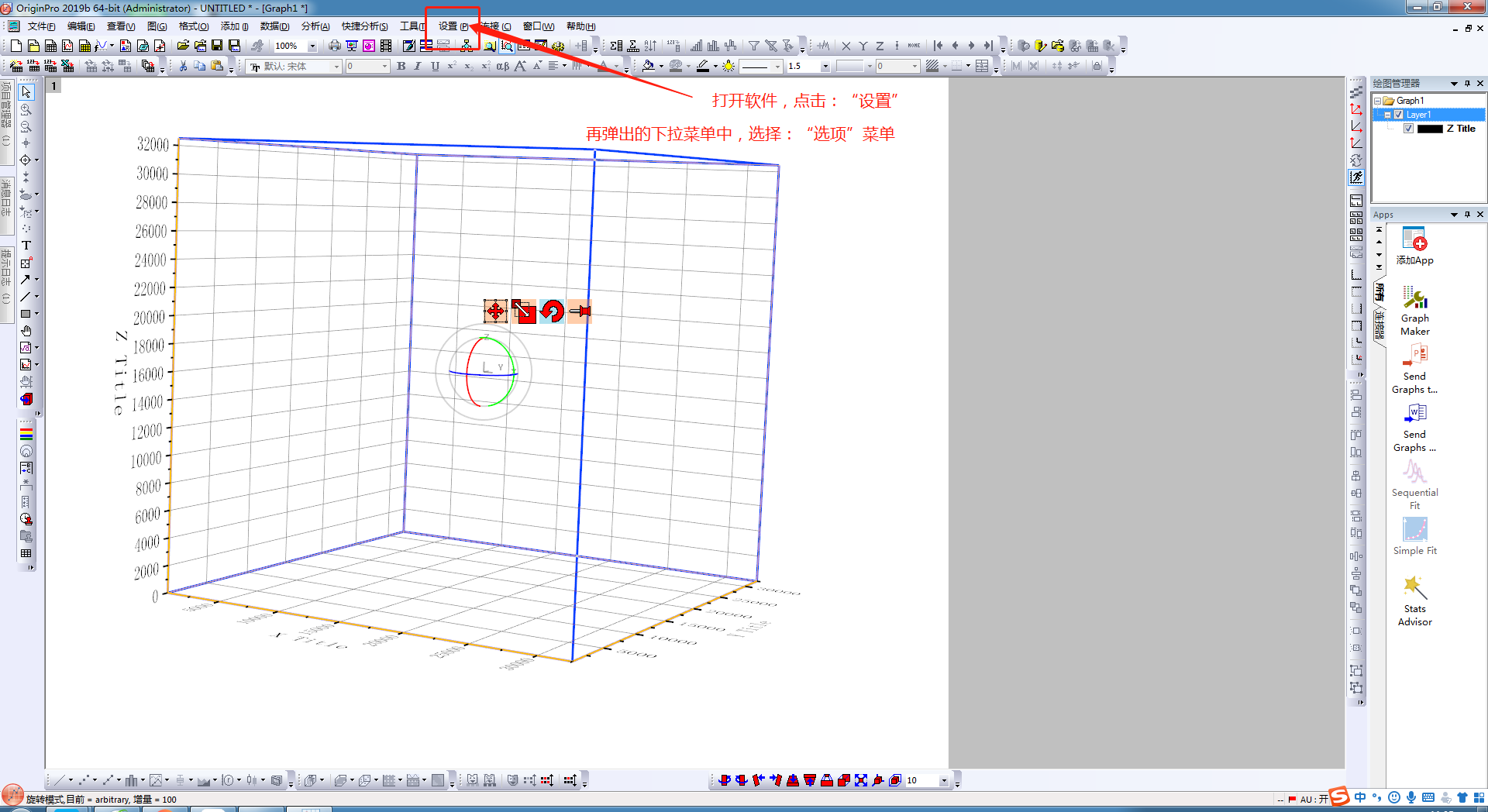Viewport: 1488px width, 812px height.
Task: Open the font name dropdown
Action: pyautogui.click(x=336, y=67)
